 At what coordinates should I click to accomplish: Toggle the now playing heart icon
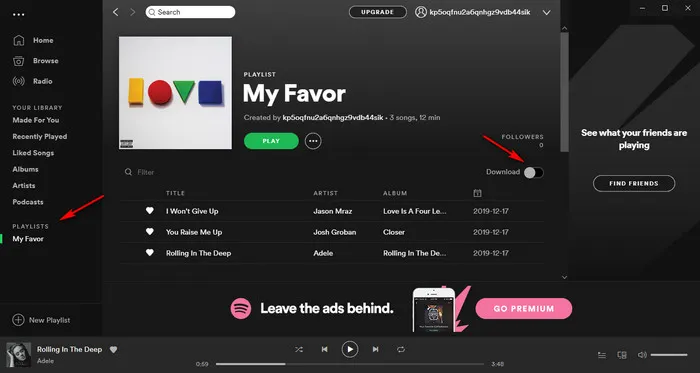[x=113, y=350]
